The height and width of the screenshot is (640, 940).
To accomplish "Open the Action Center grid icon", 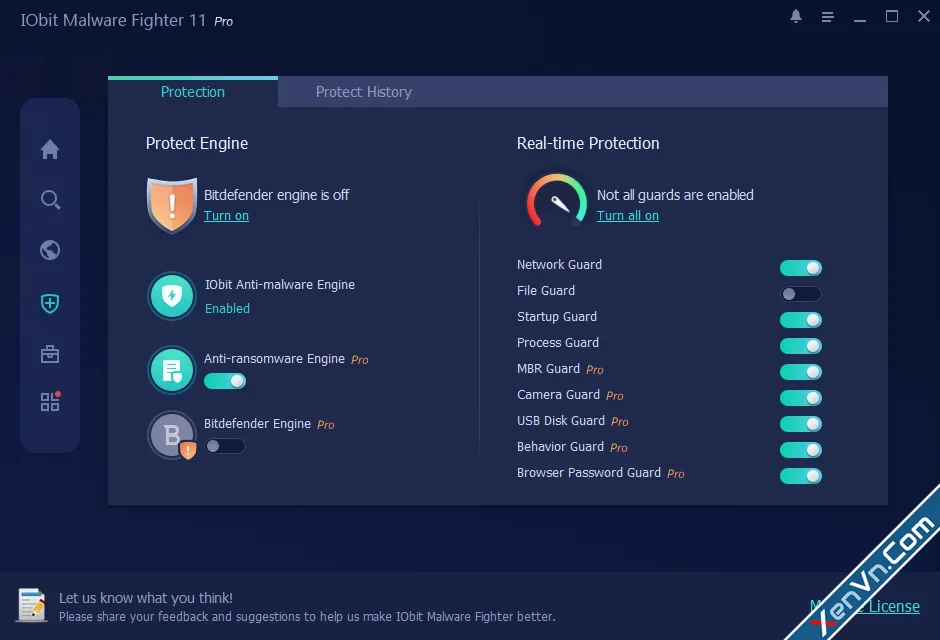I will point(50,401).
